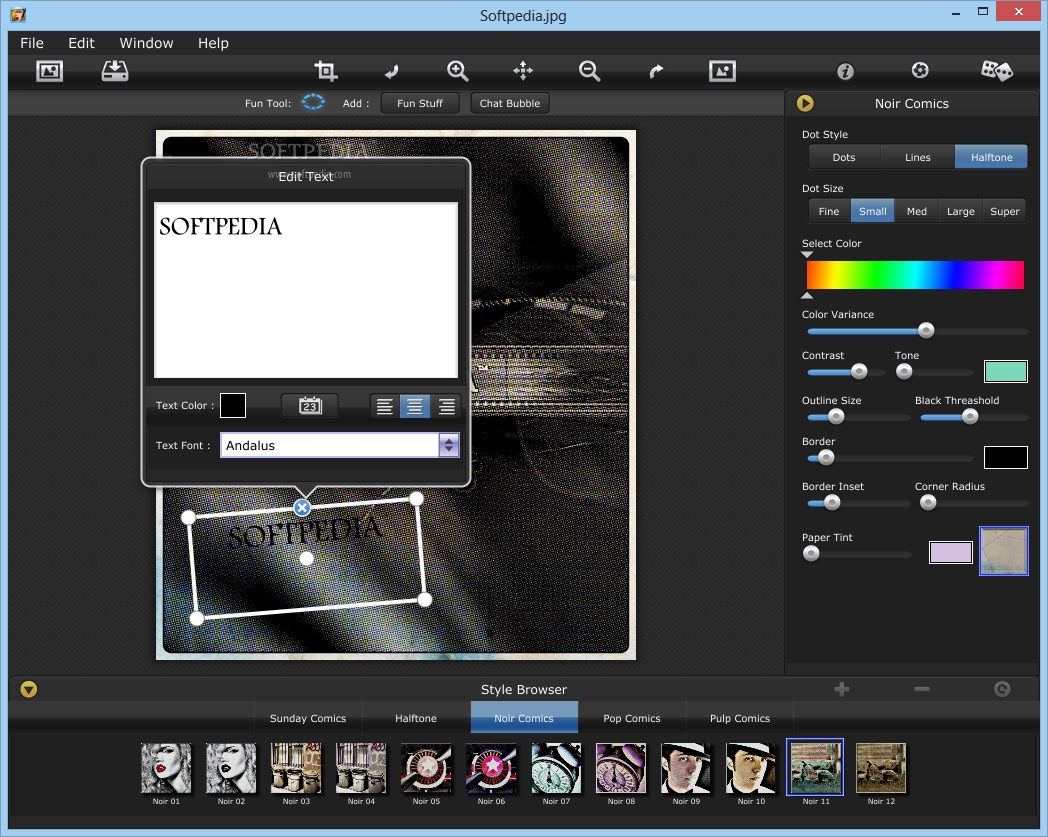Collapse the Style Browser with yellow arrow
Image resolution: width=1048 pixels, height=837 pixels.
tap(29, 689)
